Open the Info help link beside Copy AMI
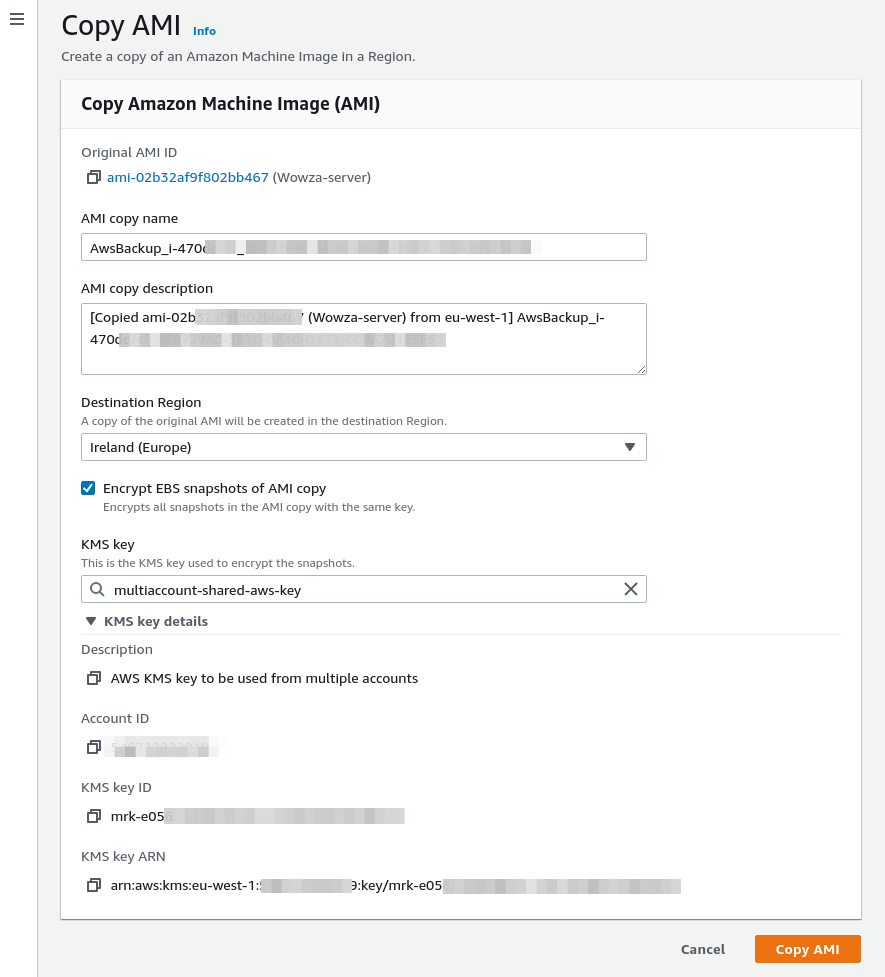The image size is (885, 977). tap(204, 31)
